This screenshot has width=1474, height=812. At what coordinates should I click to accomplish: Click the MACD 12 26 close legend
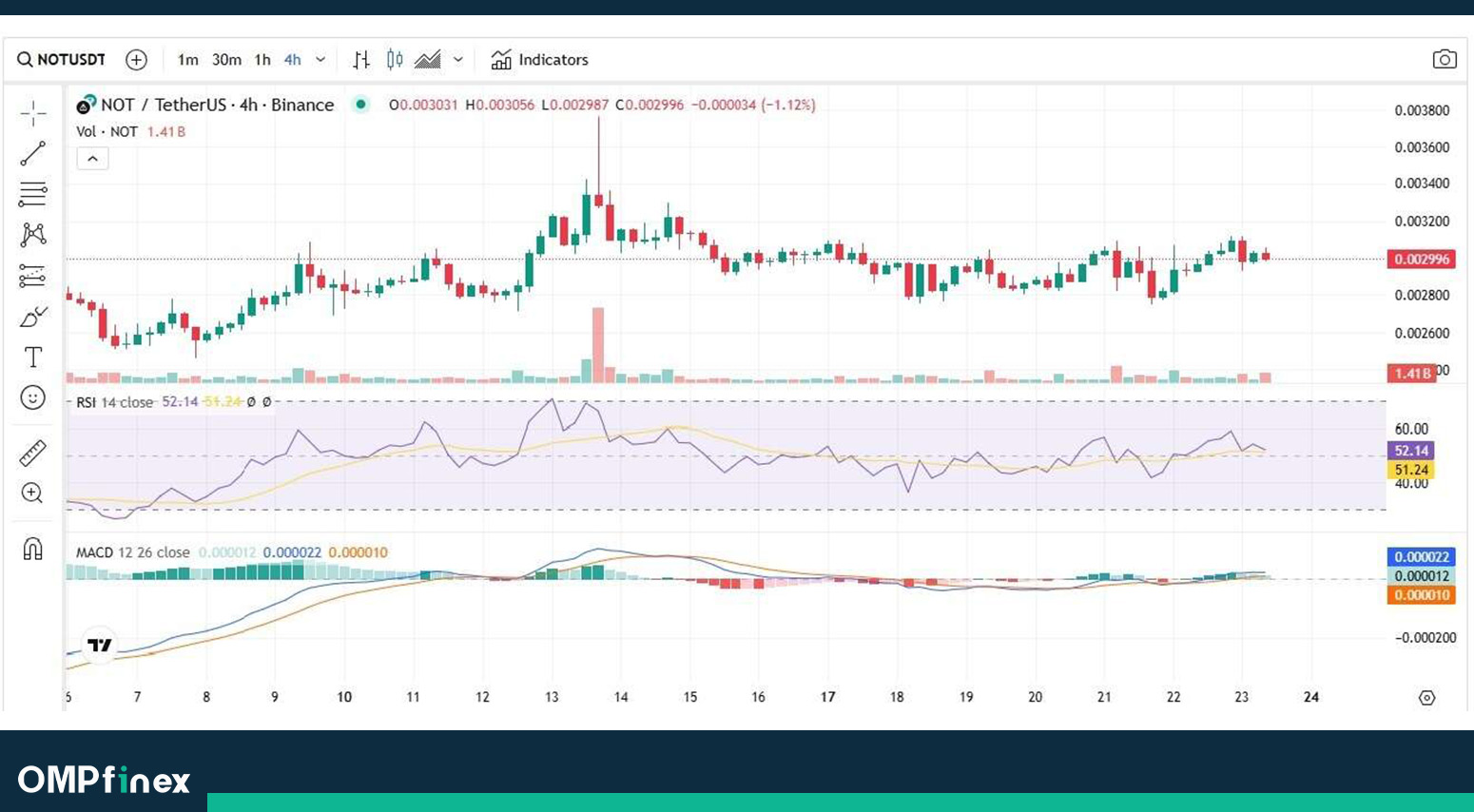click(133, 552)
